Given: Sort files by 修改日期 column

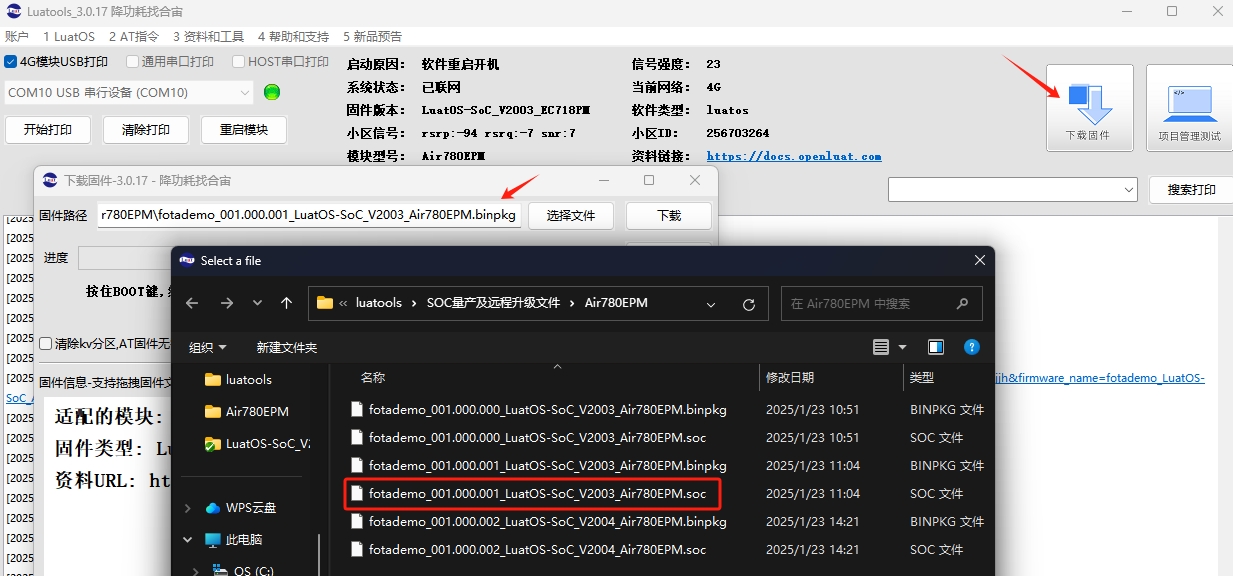Looking at the screenshot, I should [x=790, y=377].
